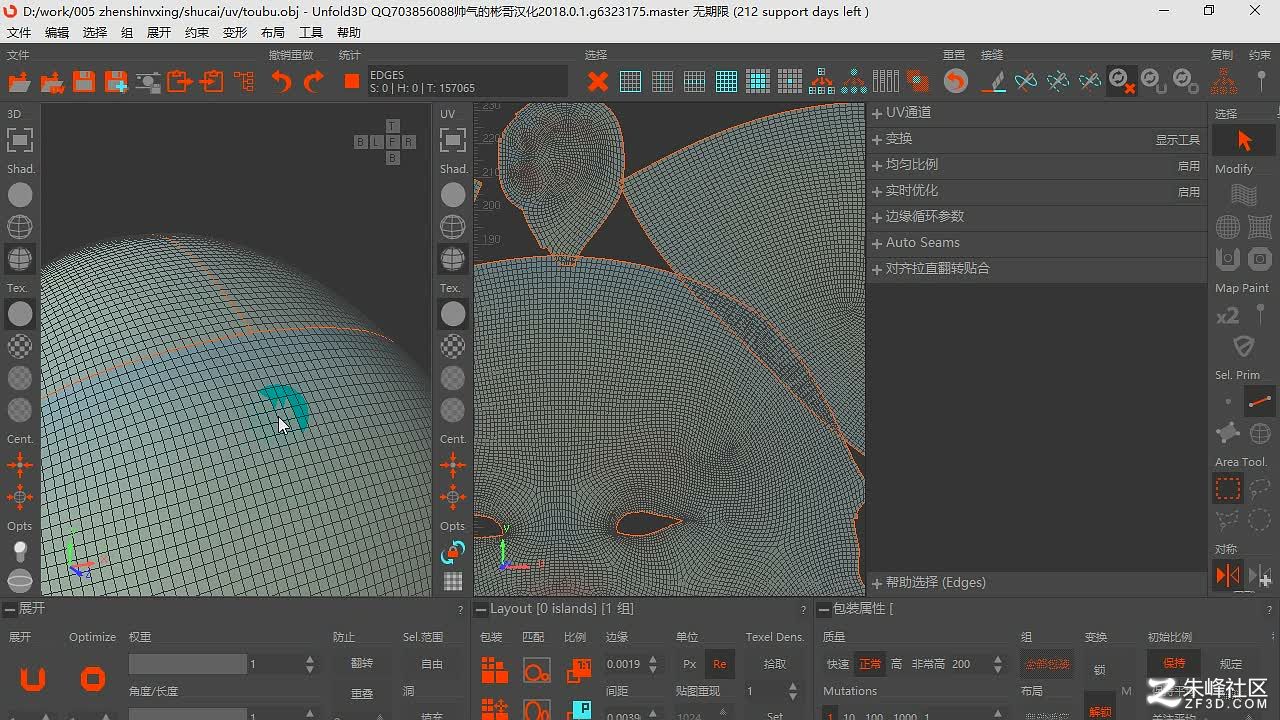Viewport: 1280px width, 720px height.
Task: Click the 拾取 Texel density button
Action: point(774,664)
